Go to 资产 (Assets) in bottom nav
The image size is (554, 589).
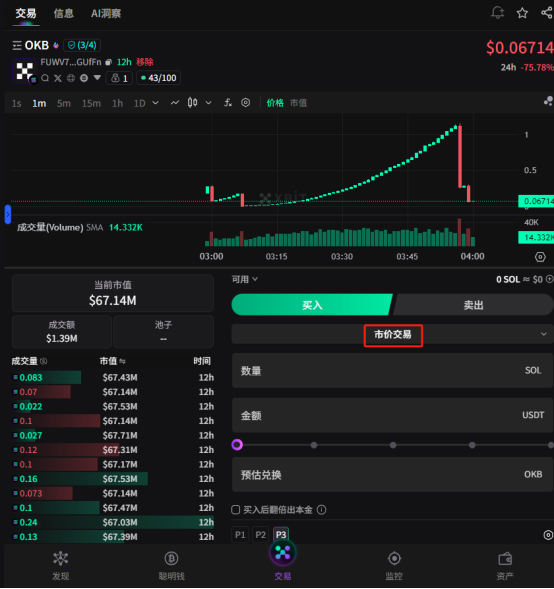point(505,566)
